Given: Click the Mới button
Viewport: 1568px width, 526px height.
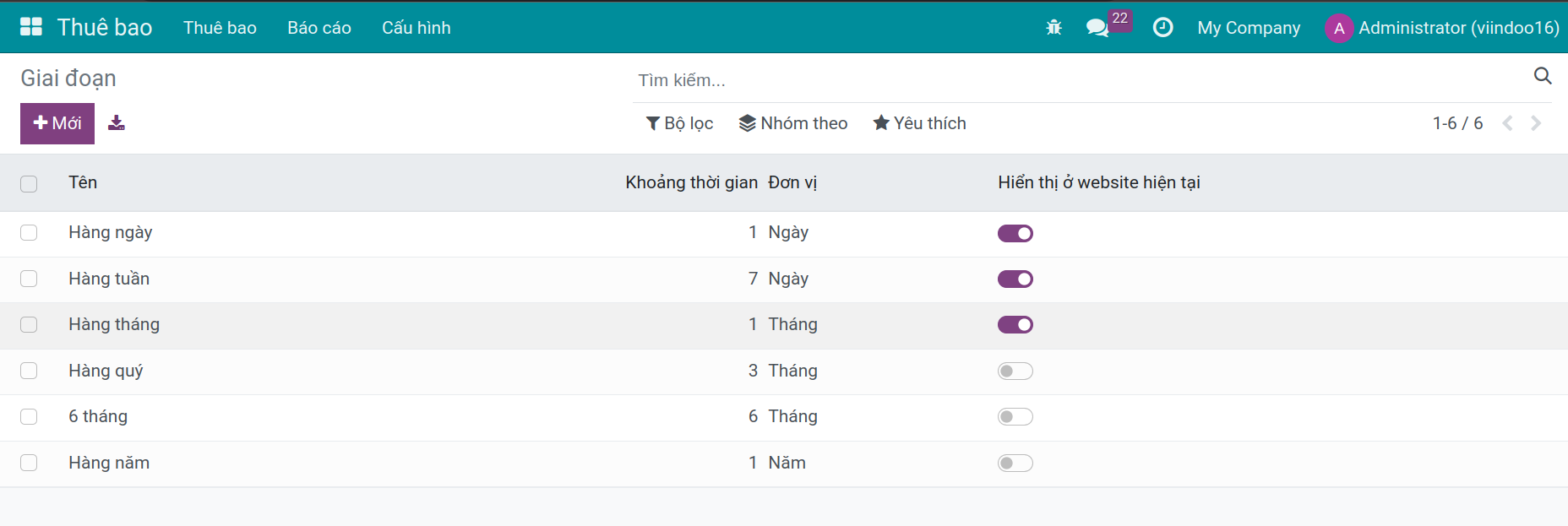Looking at the screenshot, I should click(57, 122).
